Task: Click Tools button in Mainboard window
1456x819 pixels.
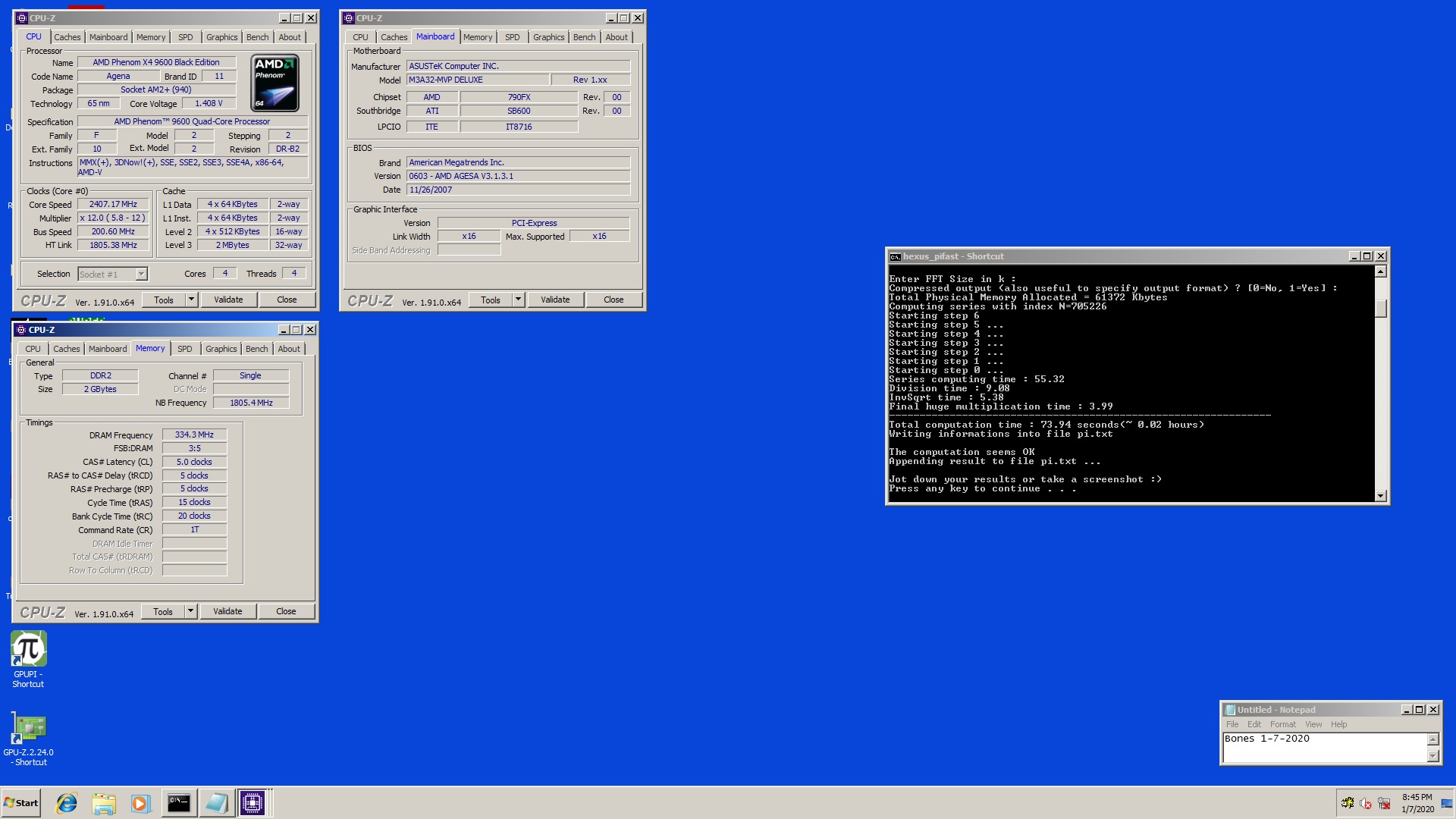Action: [x=491, y=300]
